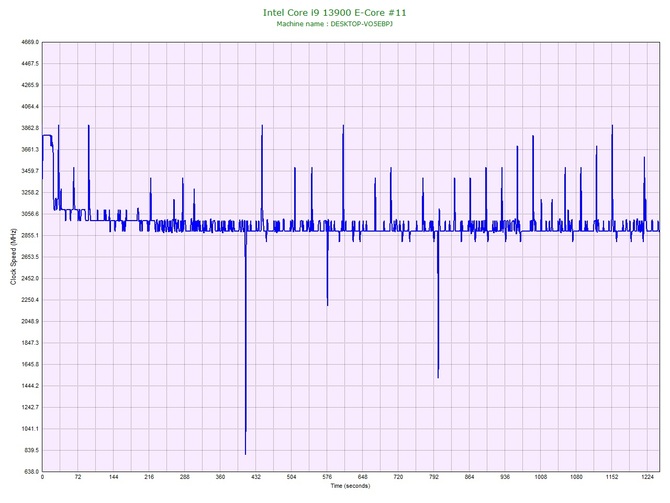Viewport: 670px width, 503px height.
Task: Click the 288 time axis tick label
Action: click(185, 477)
